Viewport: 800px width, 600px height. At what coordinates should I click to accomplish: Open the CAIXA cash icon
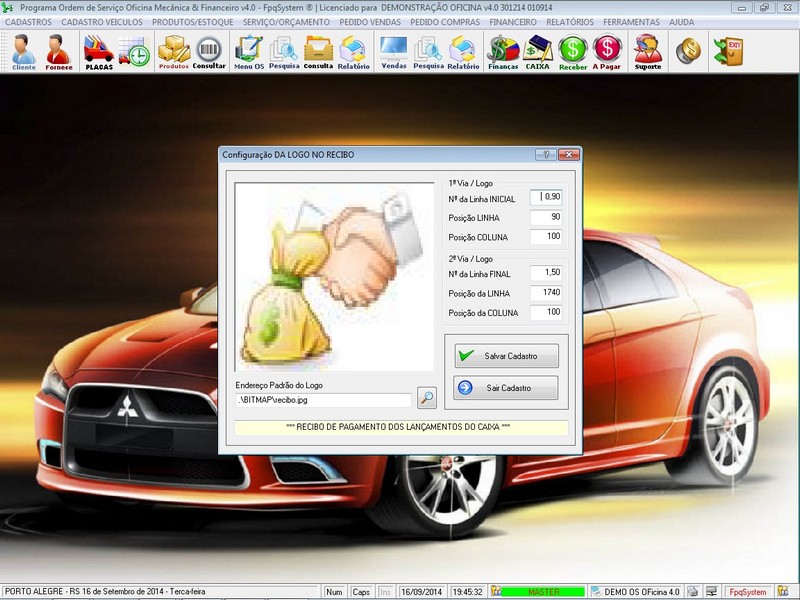click(x=538, y=52)
